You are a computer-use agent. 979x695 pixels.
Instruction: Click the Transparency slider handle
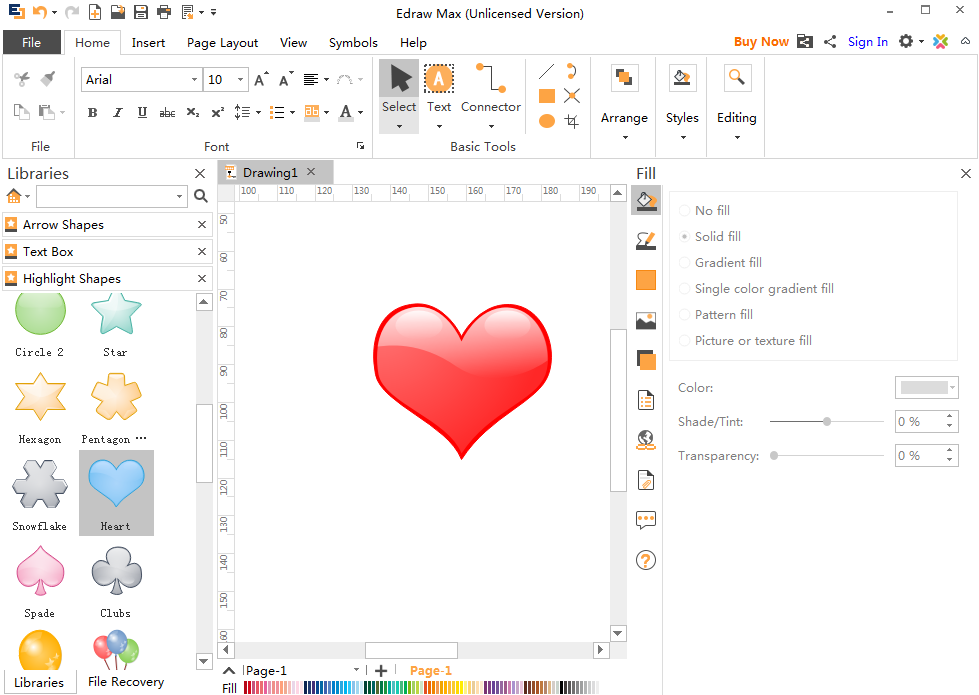[x=774, y=456]
